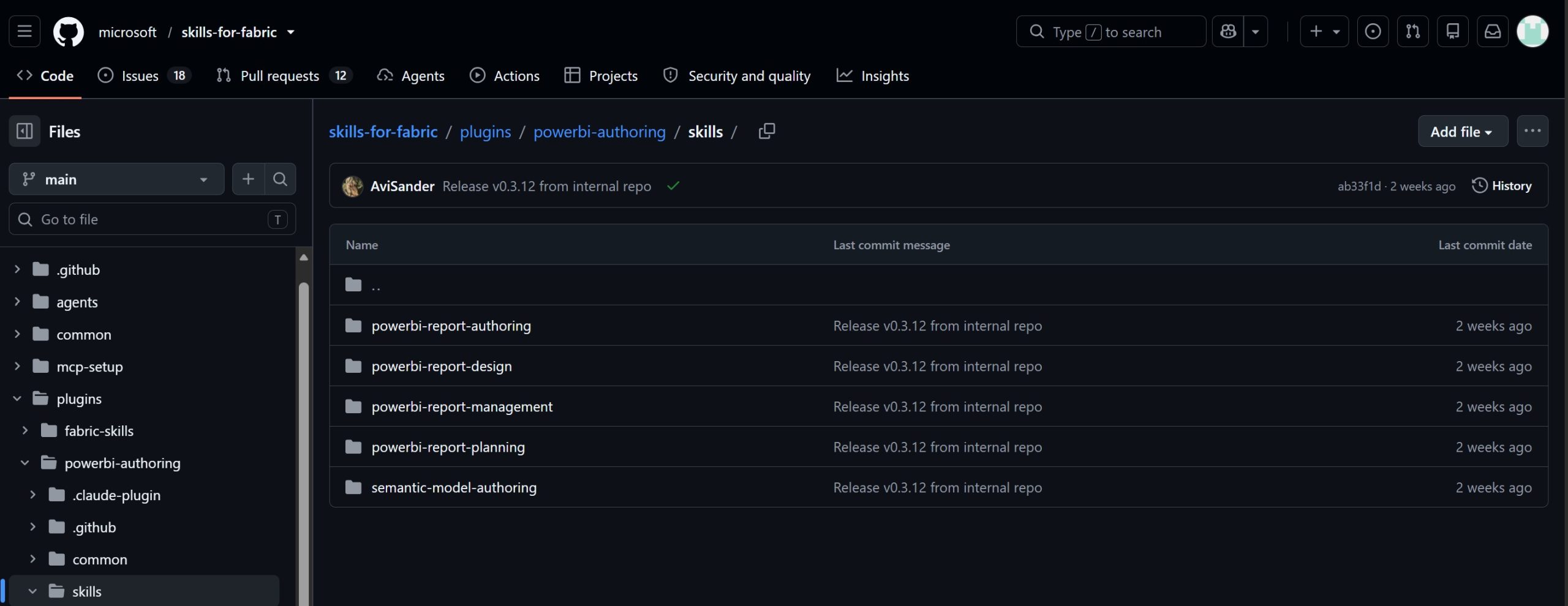Go to plugins in the breadcrumb
1568x606 pixels.
(485, 132)
